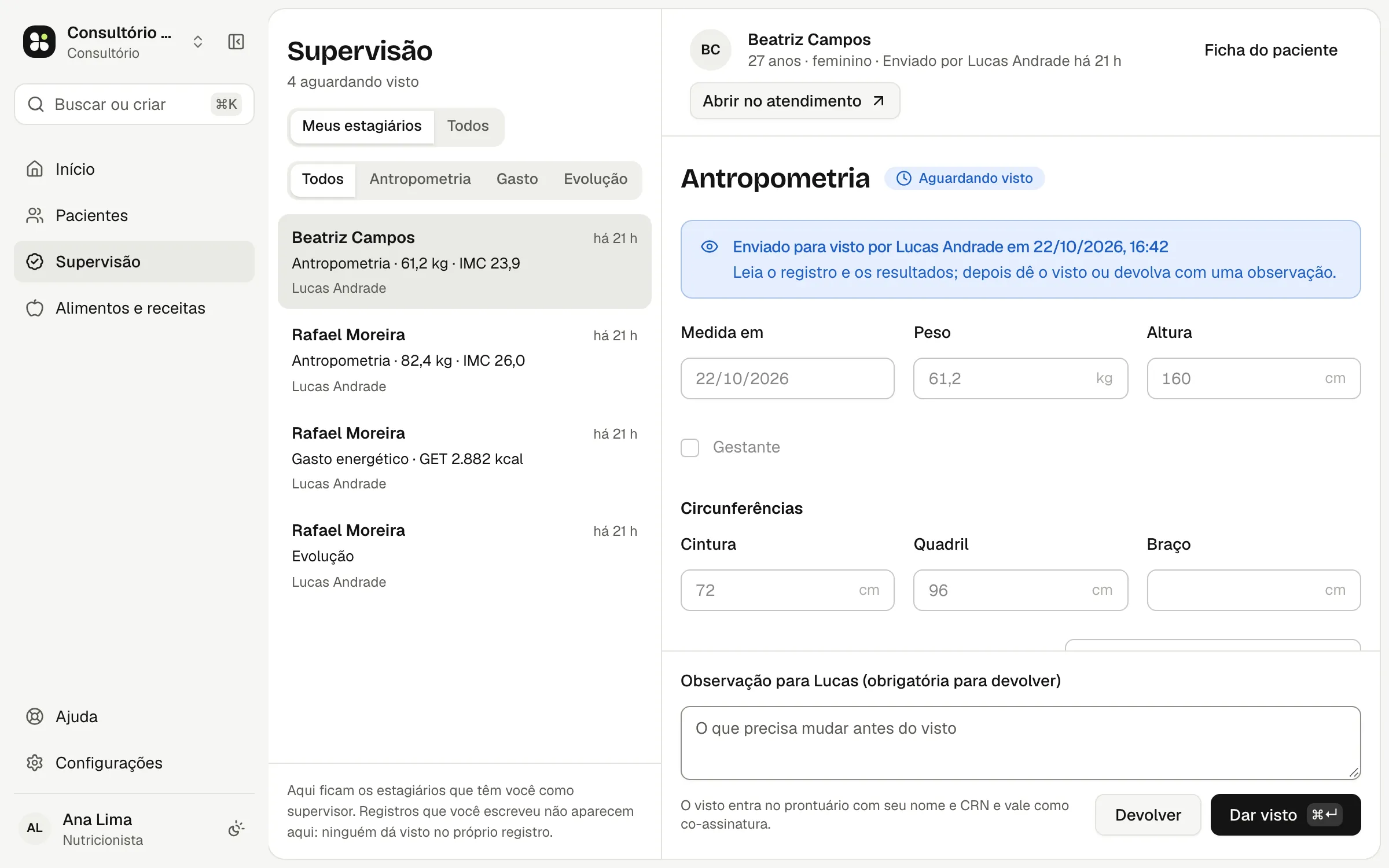Click the Supervisão check badge icon
Screen dimensions: 1389x868
pos(35,262)
